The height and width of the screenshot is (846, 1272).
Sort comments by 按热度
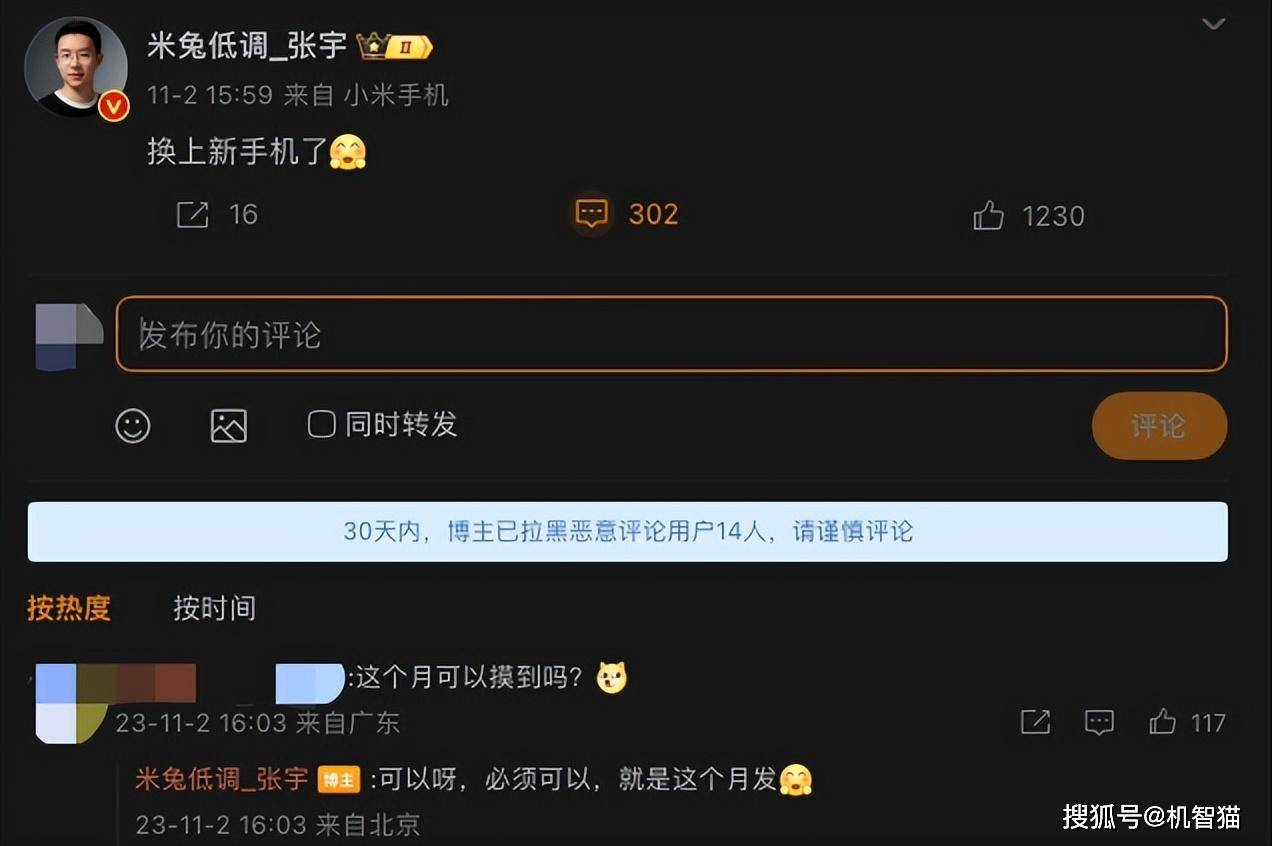tap(69, 608)
